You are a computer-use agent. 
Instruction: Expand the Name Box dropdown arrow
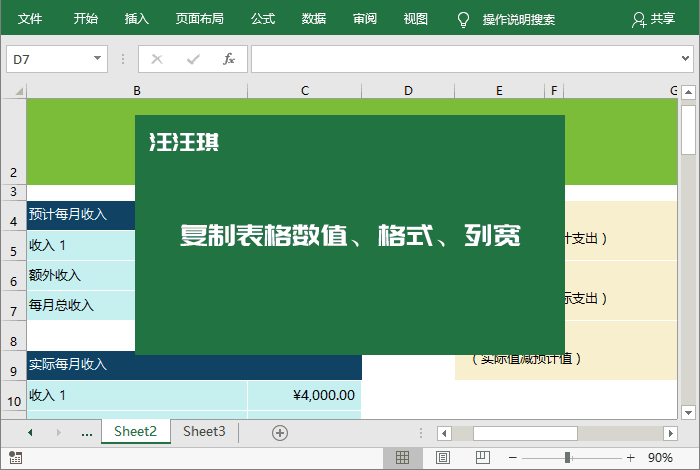click(x=97, y=58)
